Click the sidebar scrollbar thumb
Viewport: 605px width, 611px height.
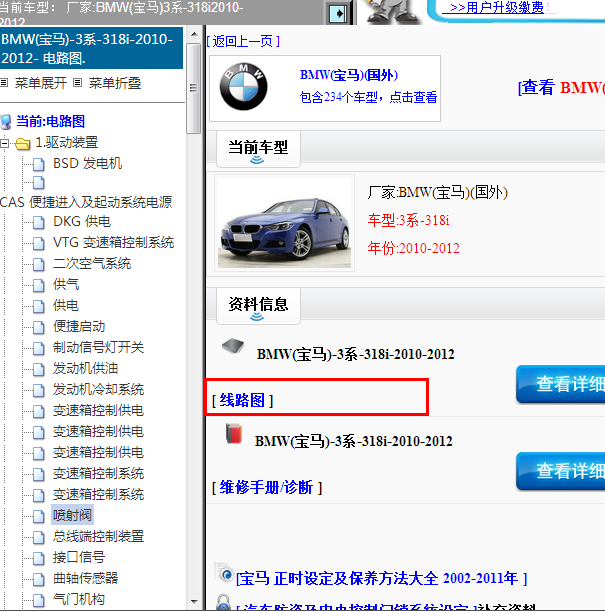click(194, 88)
